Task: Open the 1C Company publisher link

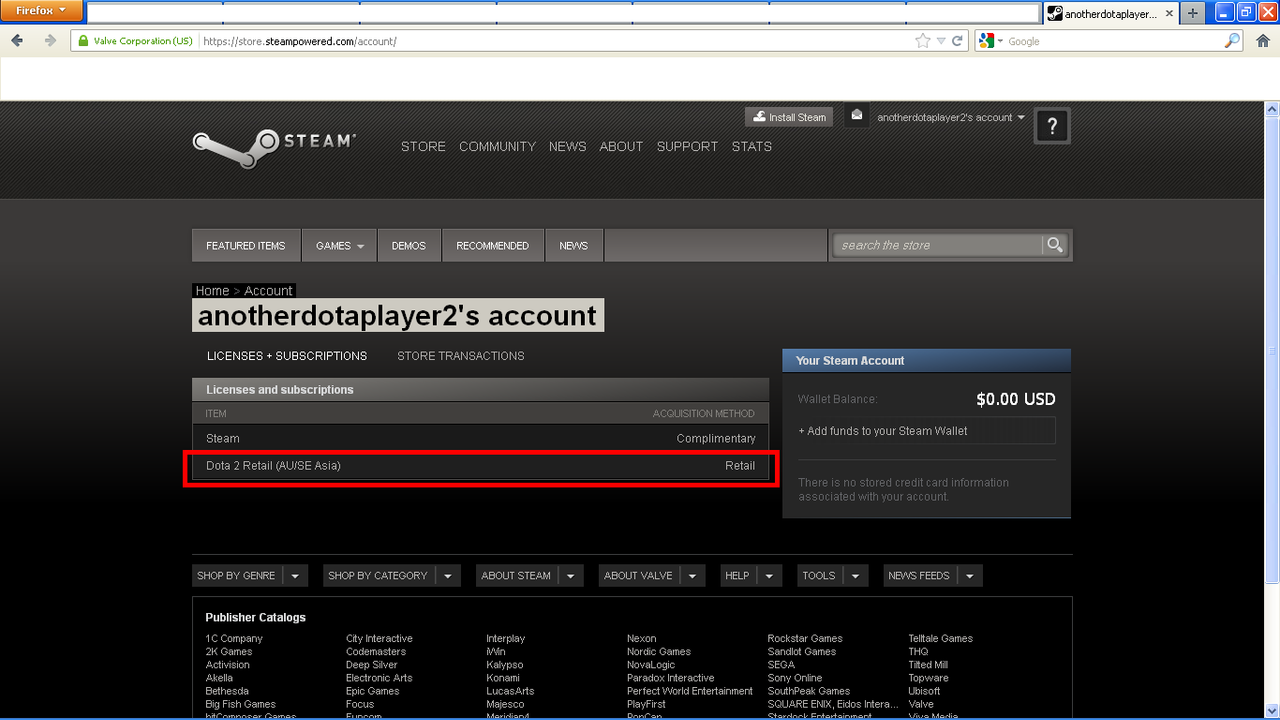Action: pyautogui.click(x=234, y=638)
